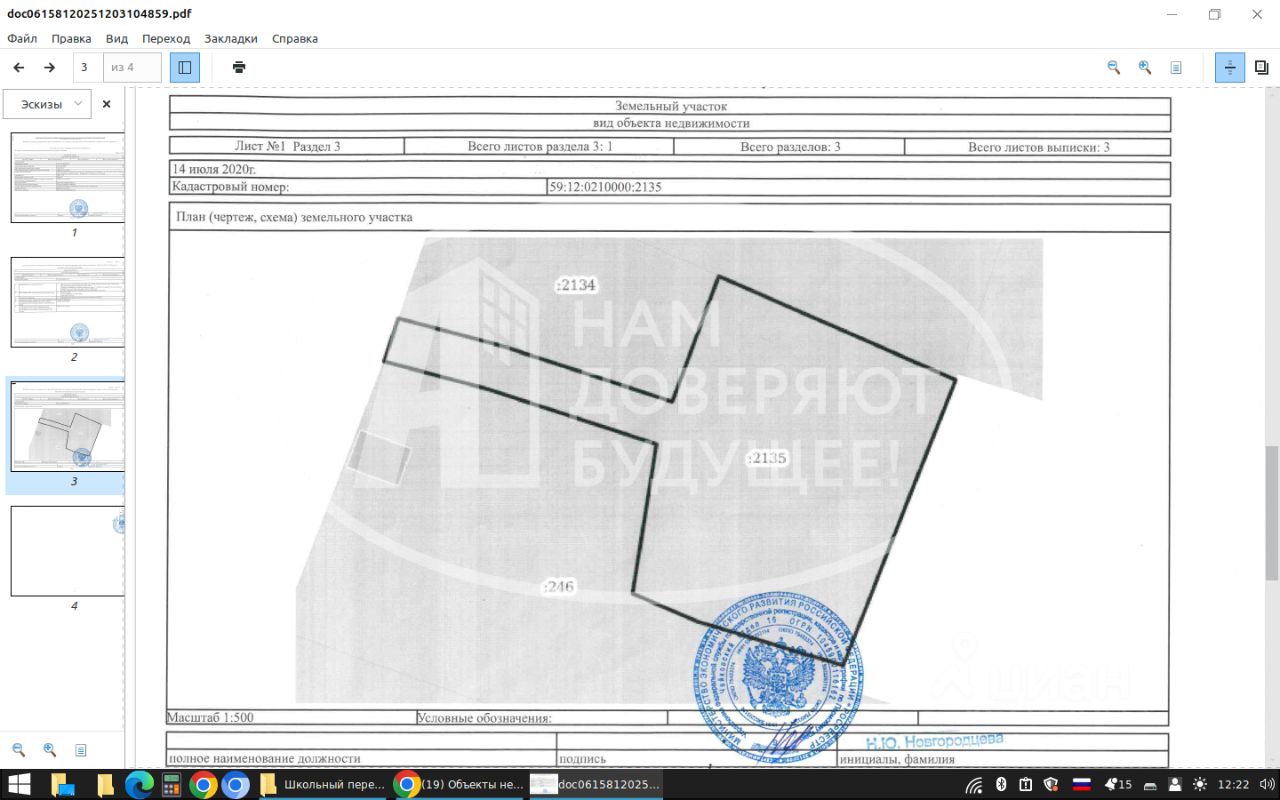
Task: Close the thumbnails sidebar
Action: pyautogui.click(x=106, y=104)
